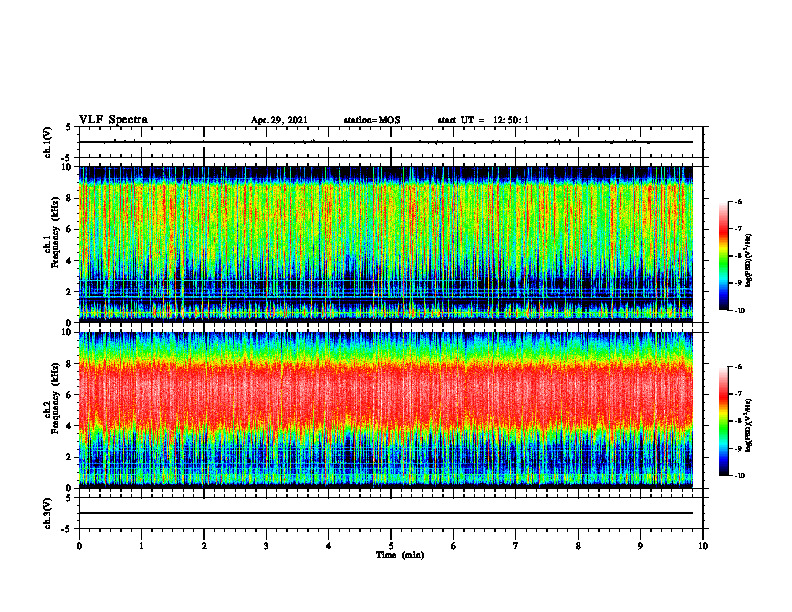Click the time axis tick label "7"

(x=516, y=546)
